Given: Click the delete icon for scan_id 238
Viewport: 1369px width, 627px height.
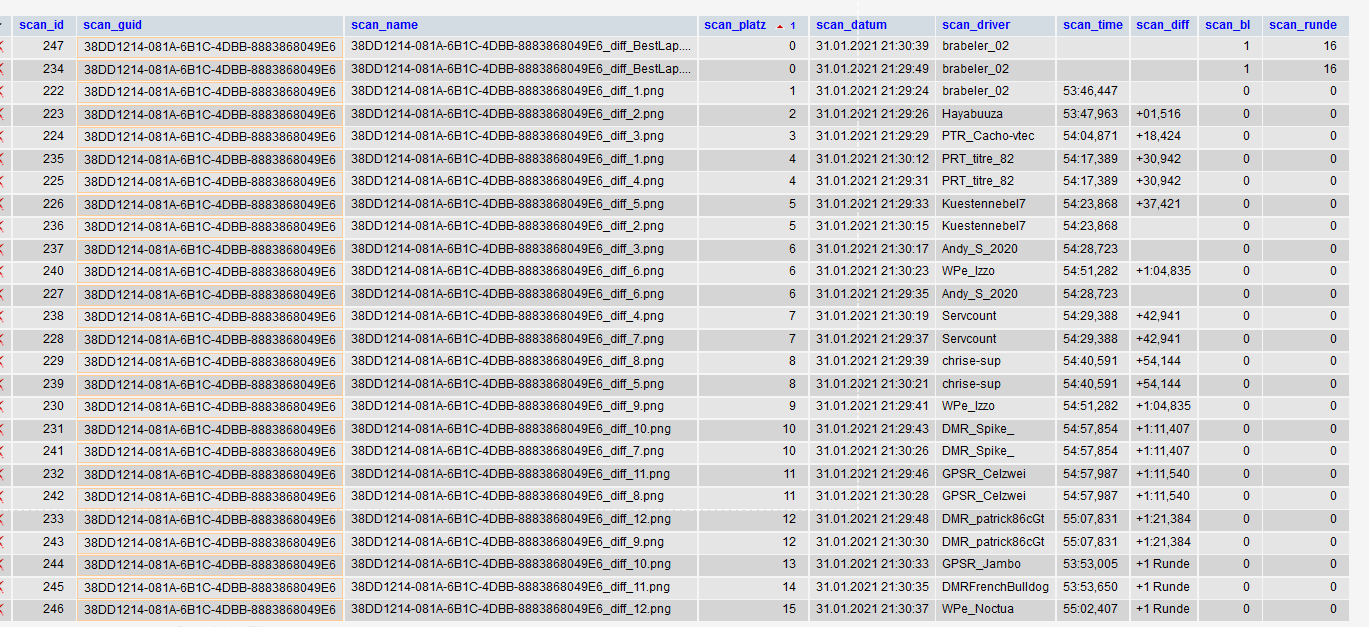Looking at the screenshot, I should 2,316.
